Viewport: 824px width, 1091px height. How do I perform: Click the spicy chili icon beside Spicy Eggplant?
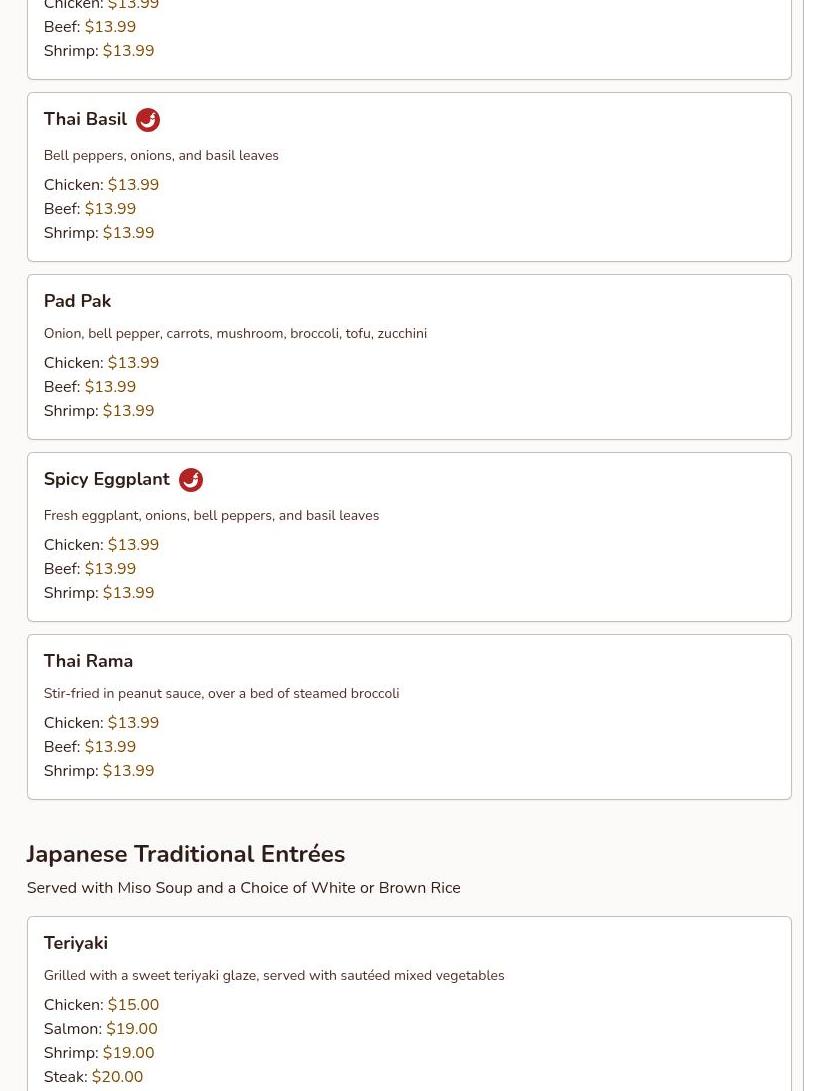point(191,479)
